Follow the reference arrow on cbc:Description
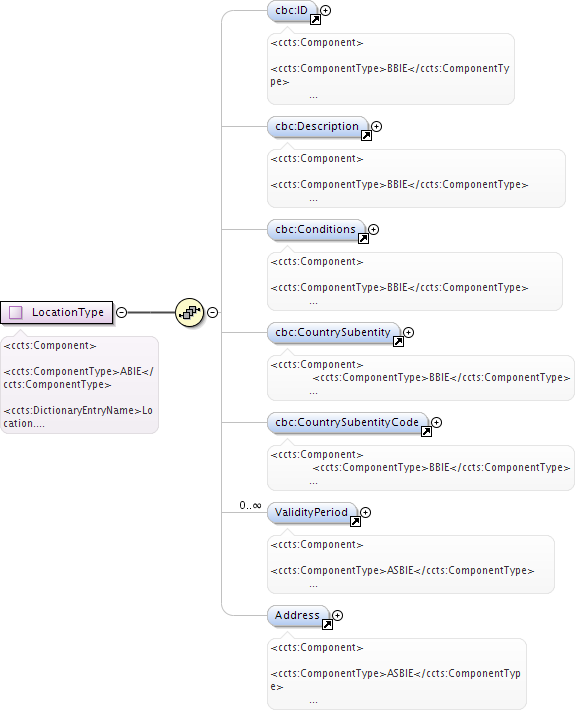 point(366,136)
